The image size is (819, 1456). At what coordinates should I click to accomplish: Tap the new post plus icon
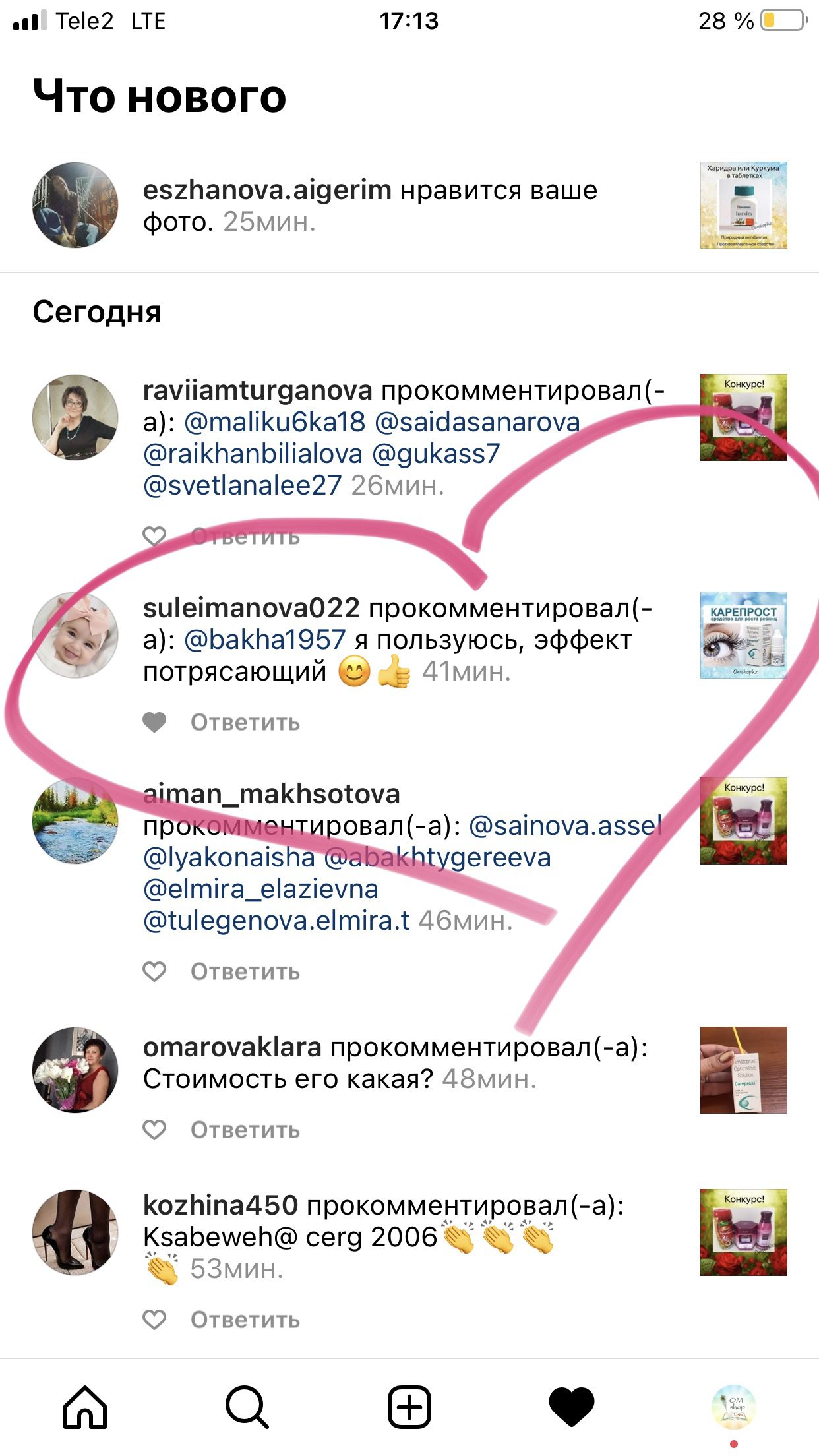(x=409, y=1407)
